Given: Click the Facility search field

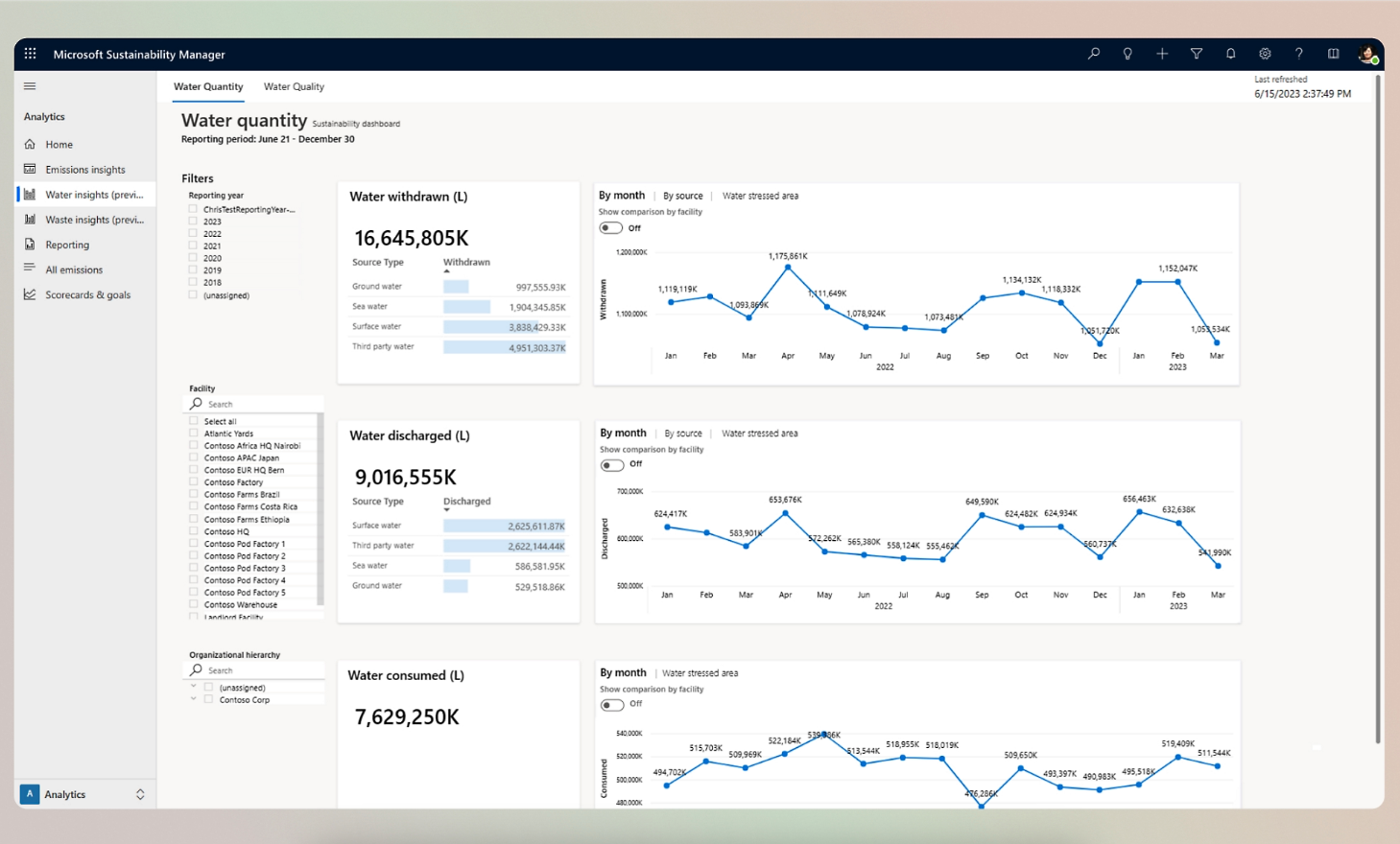Looking at the screenshot, I should [254, 404].
